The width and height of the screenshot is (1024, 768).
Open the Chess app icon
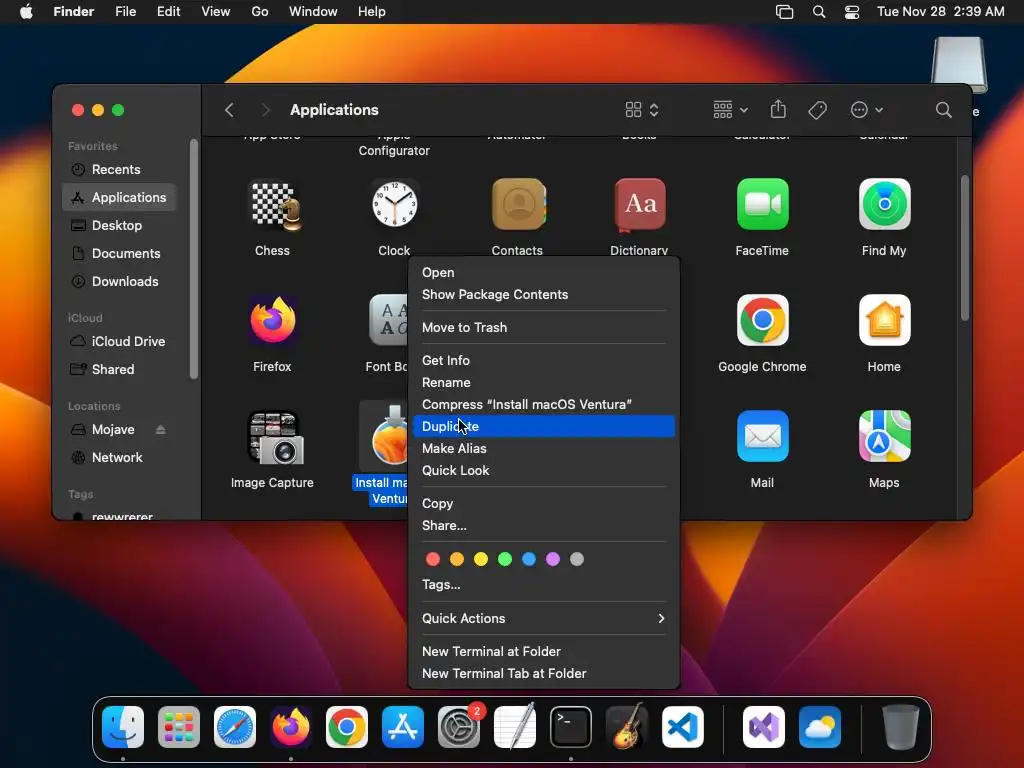pyautogui.click(x=275, y=205)
